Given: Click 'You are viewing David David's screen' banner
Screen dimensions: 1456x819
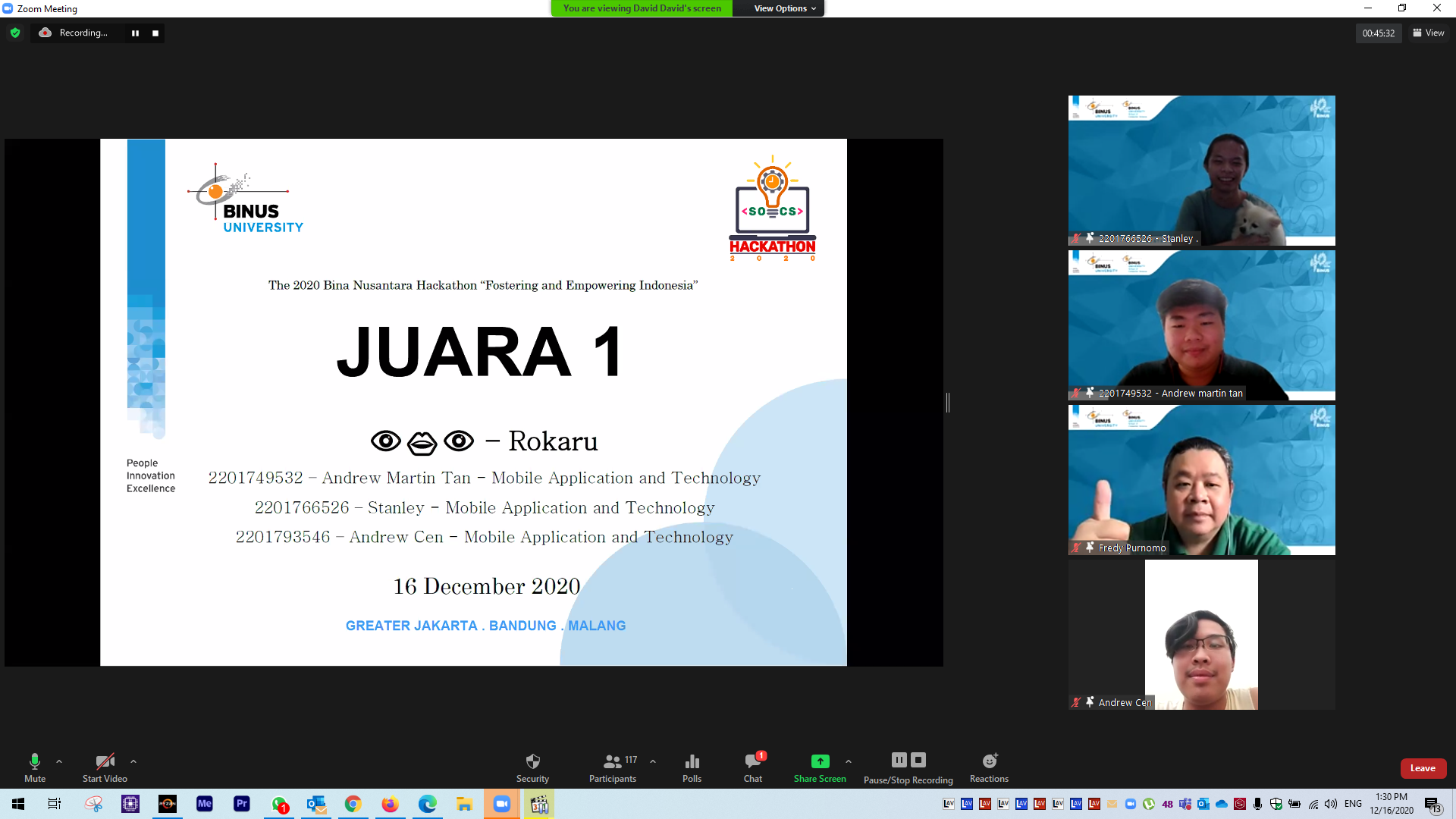Looking at the screenshot, I should [642, 8].
